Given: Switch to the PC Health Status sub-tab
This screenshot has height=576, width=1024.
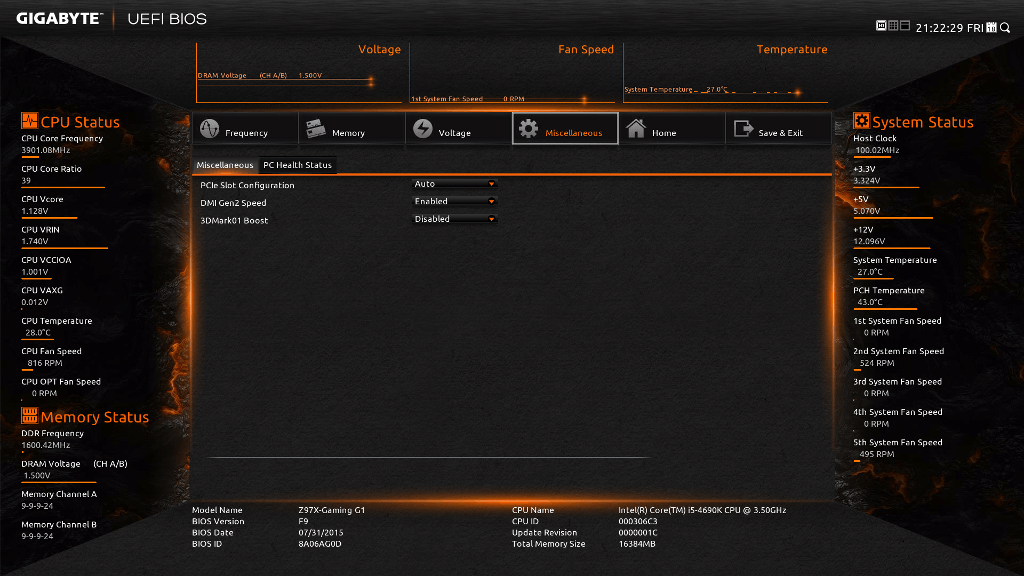Looking at the screenshot, I should click(297, 165).
